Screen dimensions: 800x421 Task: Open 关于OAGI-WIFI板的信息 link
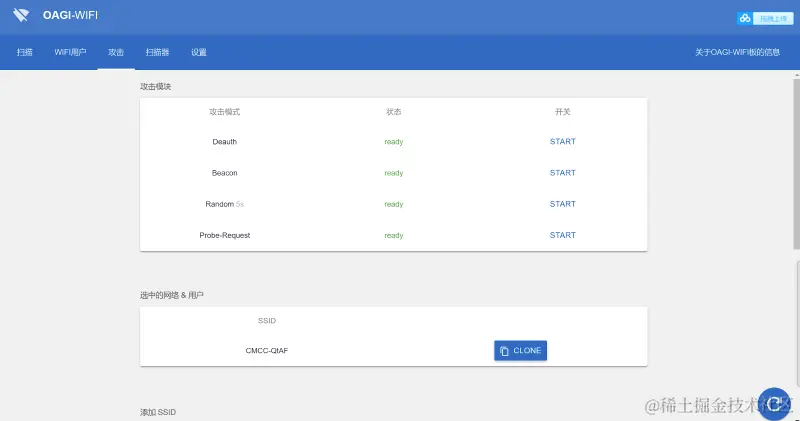click(737, 52)
